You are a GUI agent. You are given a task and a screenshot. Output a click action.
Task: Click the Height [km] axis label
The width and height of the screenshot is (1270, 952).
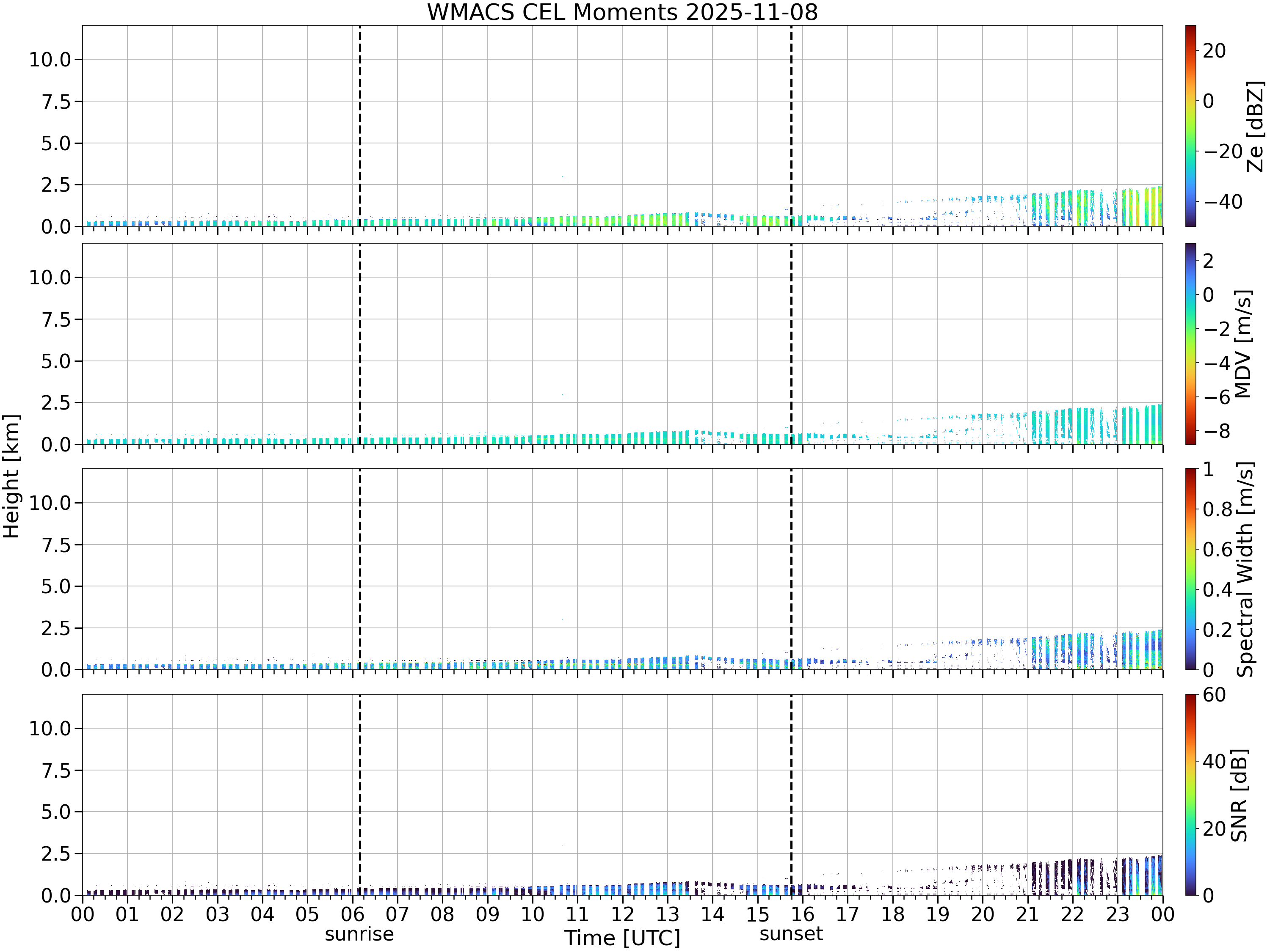(x=11, y=476)
